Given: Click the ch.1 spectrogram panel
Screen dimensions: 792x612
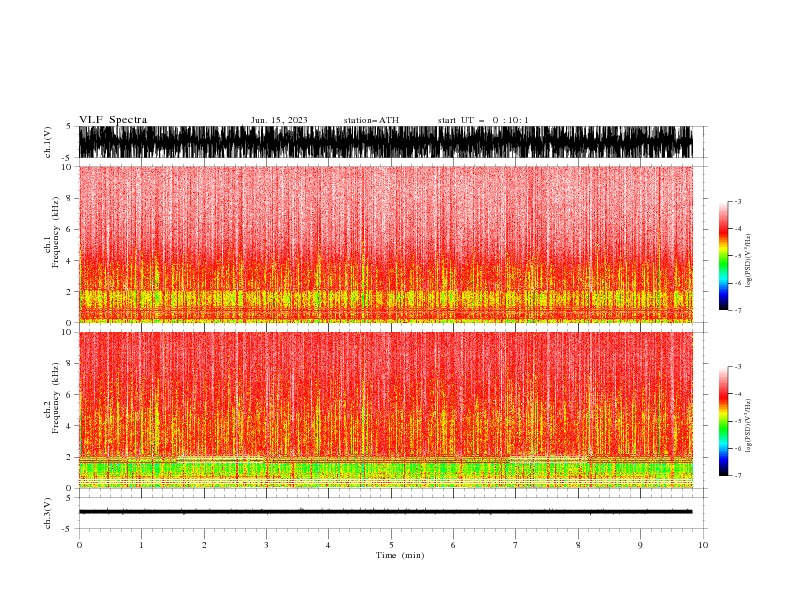Looking at the screenshot, I should click(385, 244).
